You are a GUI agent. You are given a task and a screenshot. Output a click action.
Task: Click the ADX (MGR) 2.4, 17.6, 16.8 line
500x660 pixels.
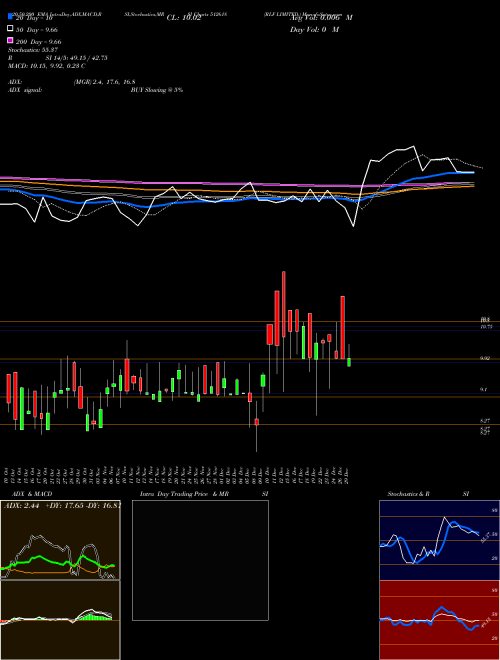(72, 82)
